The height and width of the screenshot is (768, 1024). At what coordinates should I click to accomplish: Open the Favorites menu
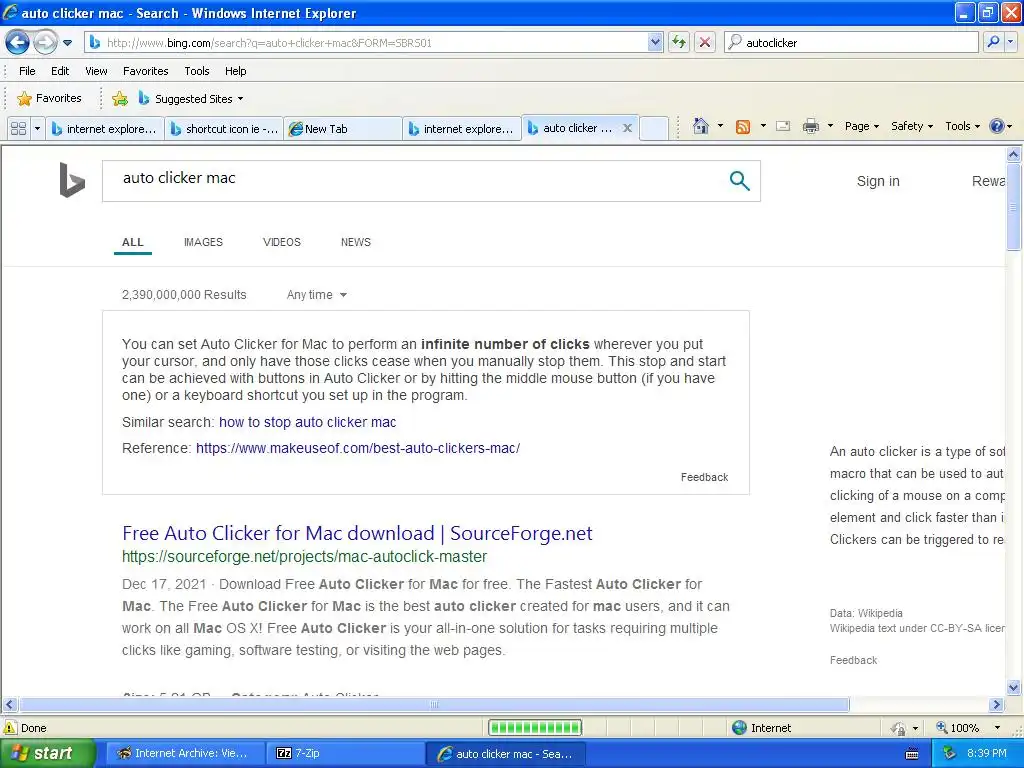(146, 71)
